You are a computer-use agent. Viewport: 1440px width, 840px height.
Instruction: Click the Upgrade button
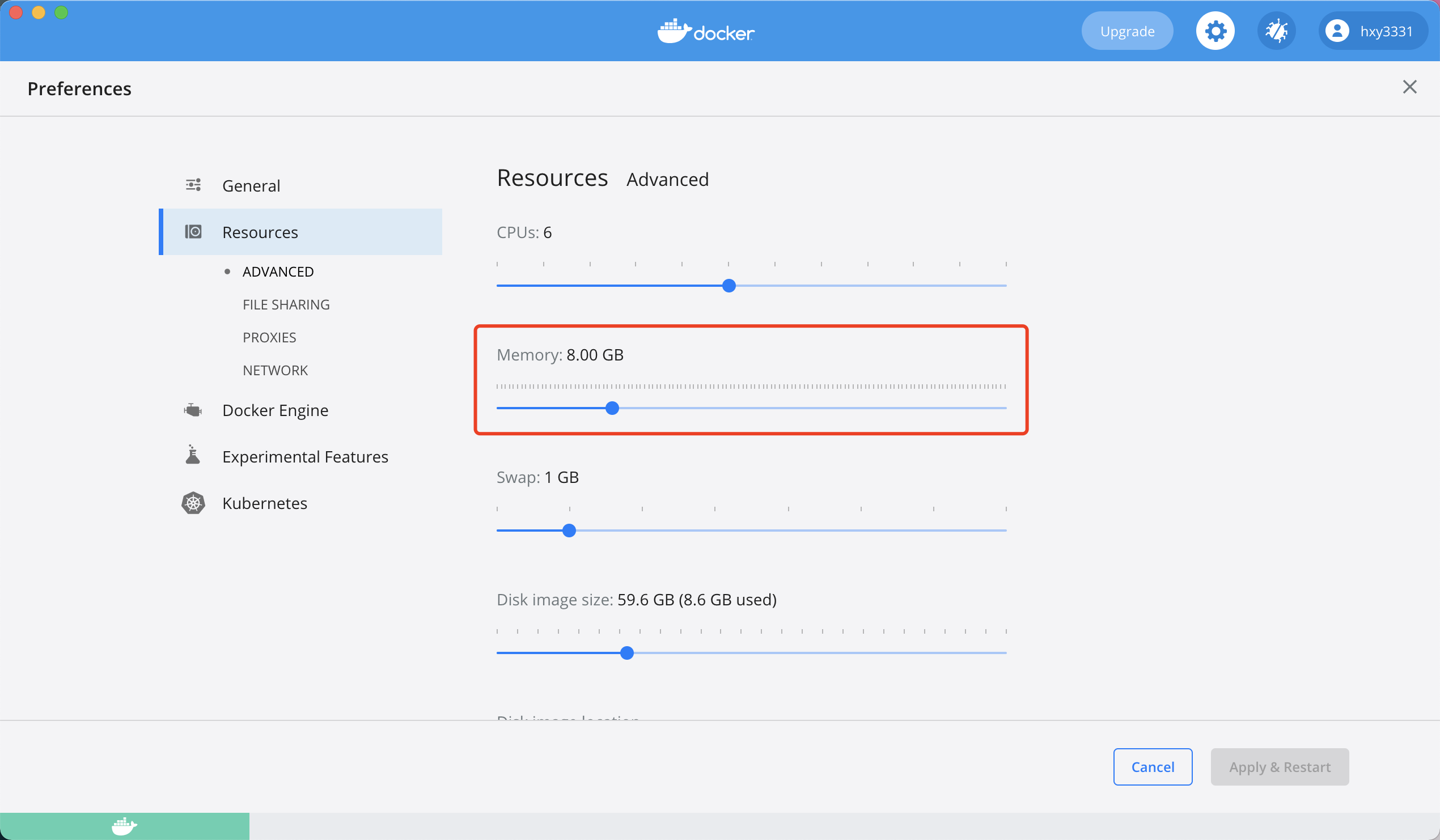pyautogui.click(x=1127, y=31)
